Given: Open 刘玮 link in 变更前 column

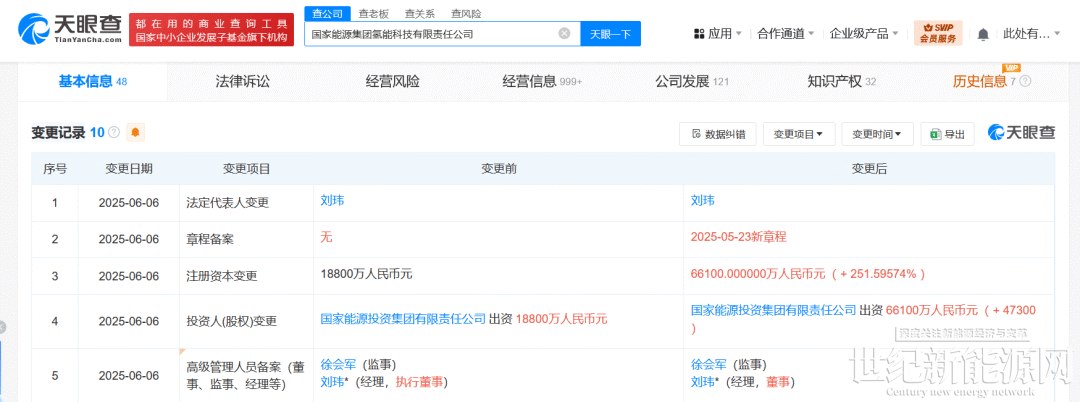Looking at the screenshot, I should 332,201.
